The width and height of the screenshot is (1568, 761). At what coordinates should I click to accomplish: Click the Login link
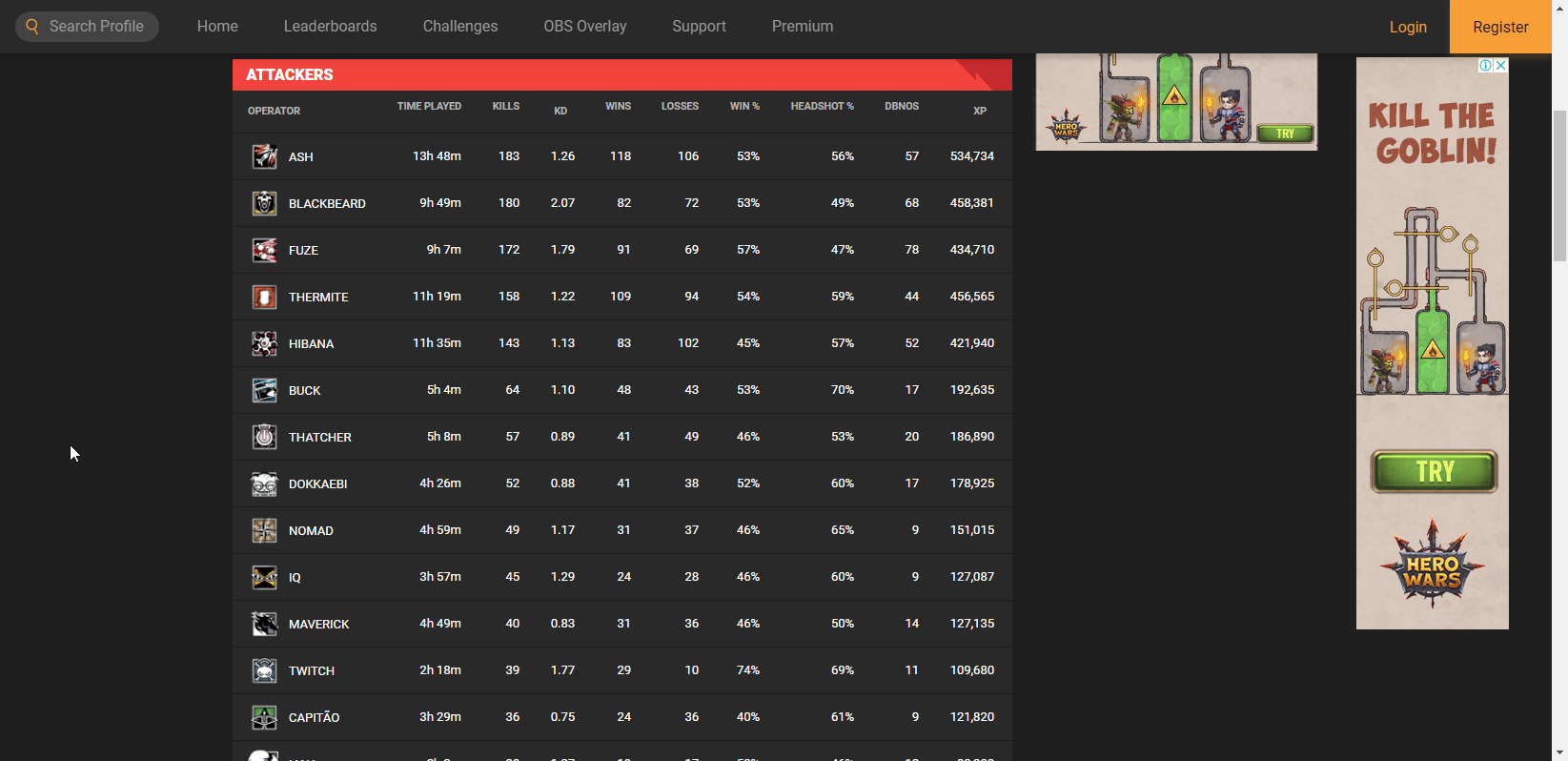click(x=1408, y=27)
